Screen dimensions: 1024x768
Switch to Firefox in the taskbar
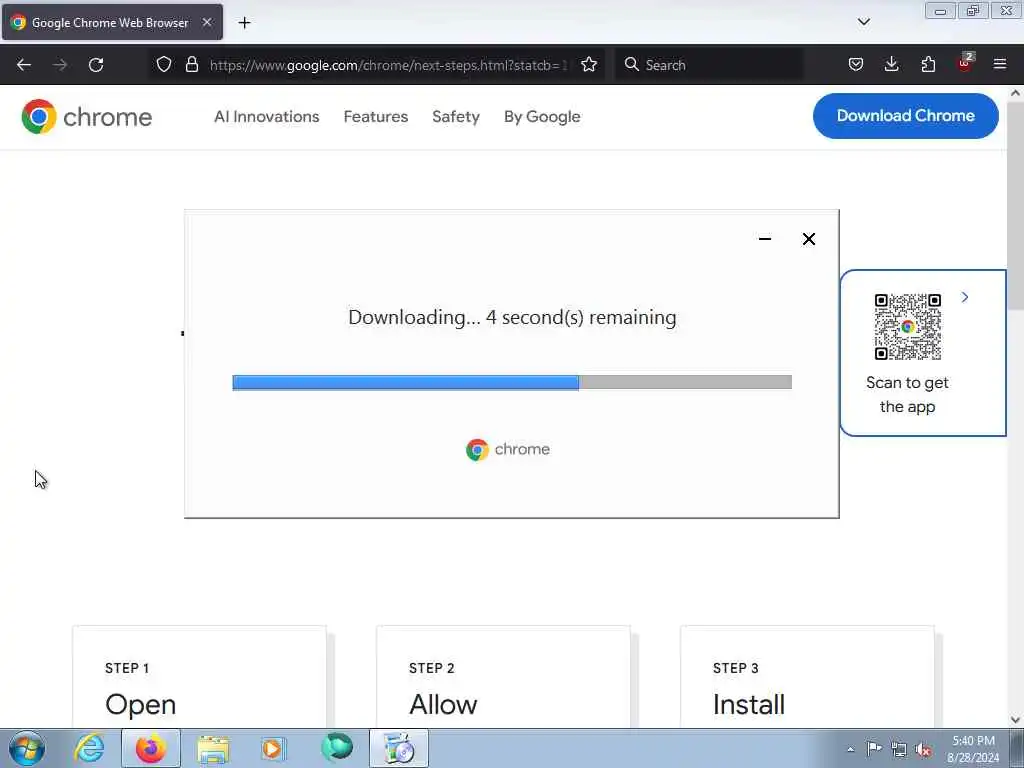click(x=151, y=748)
